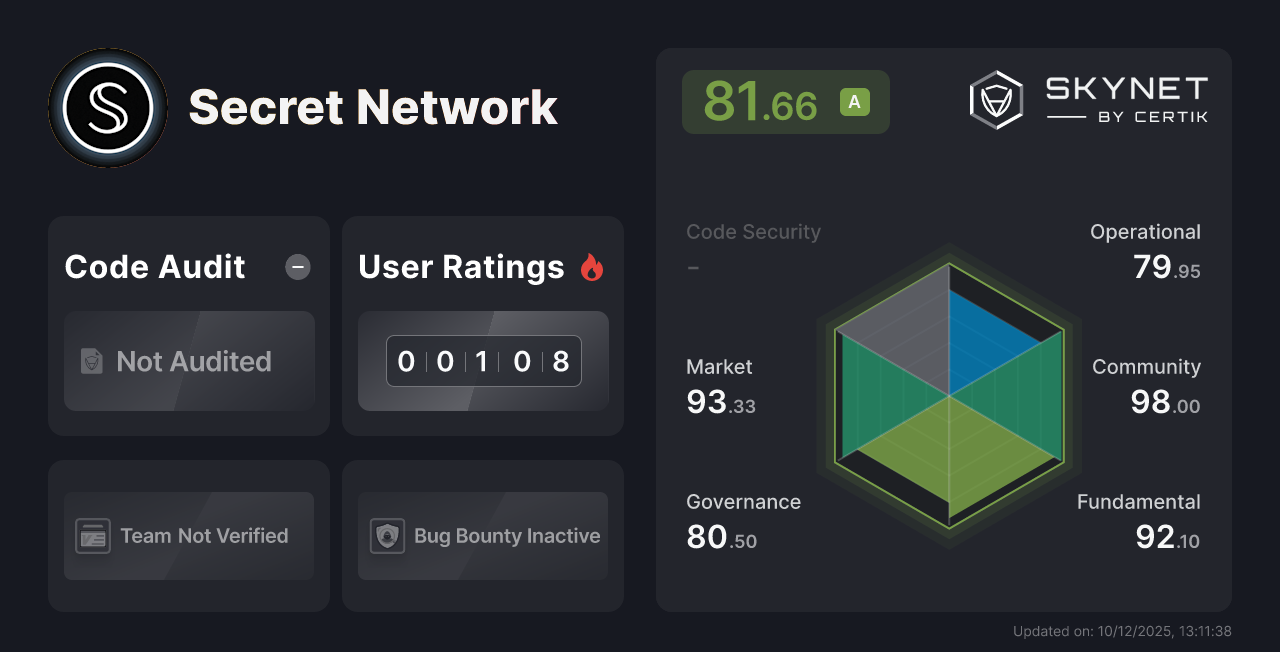The width and height of the screenshot is (1280, 652).
Task: Click the green A grade badge
Action: (853, 102)
